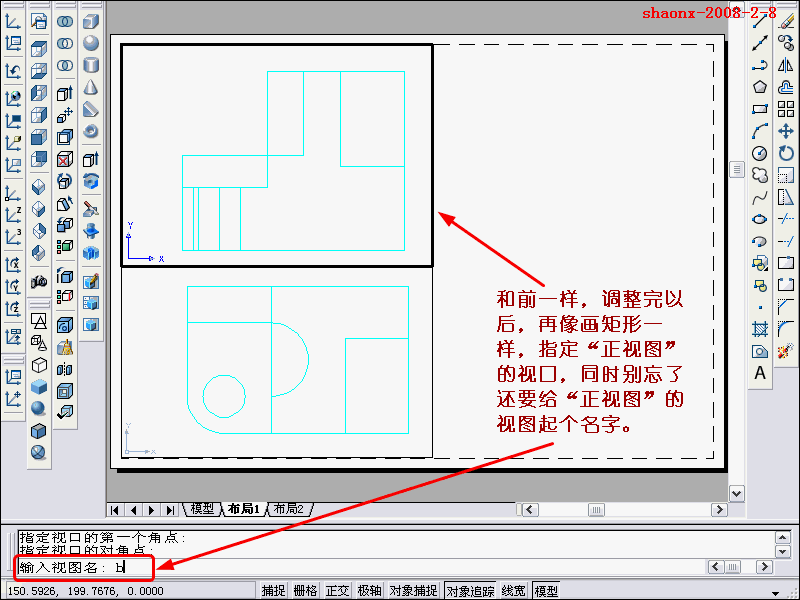Create a solid Torus primitive

[91, 131]
